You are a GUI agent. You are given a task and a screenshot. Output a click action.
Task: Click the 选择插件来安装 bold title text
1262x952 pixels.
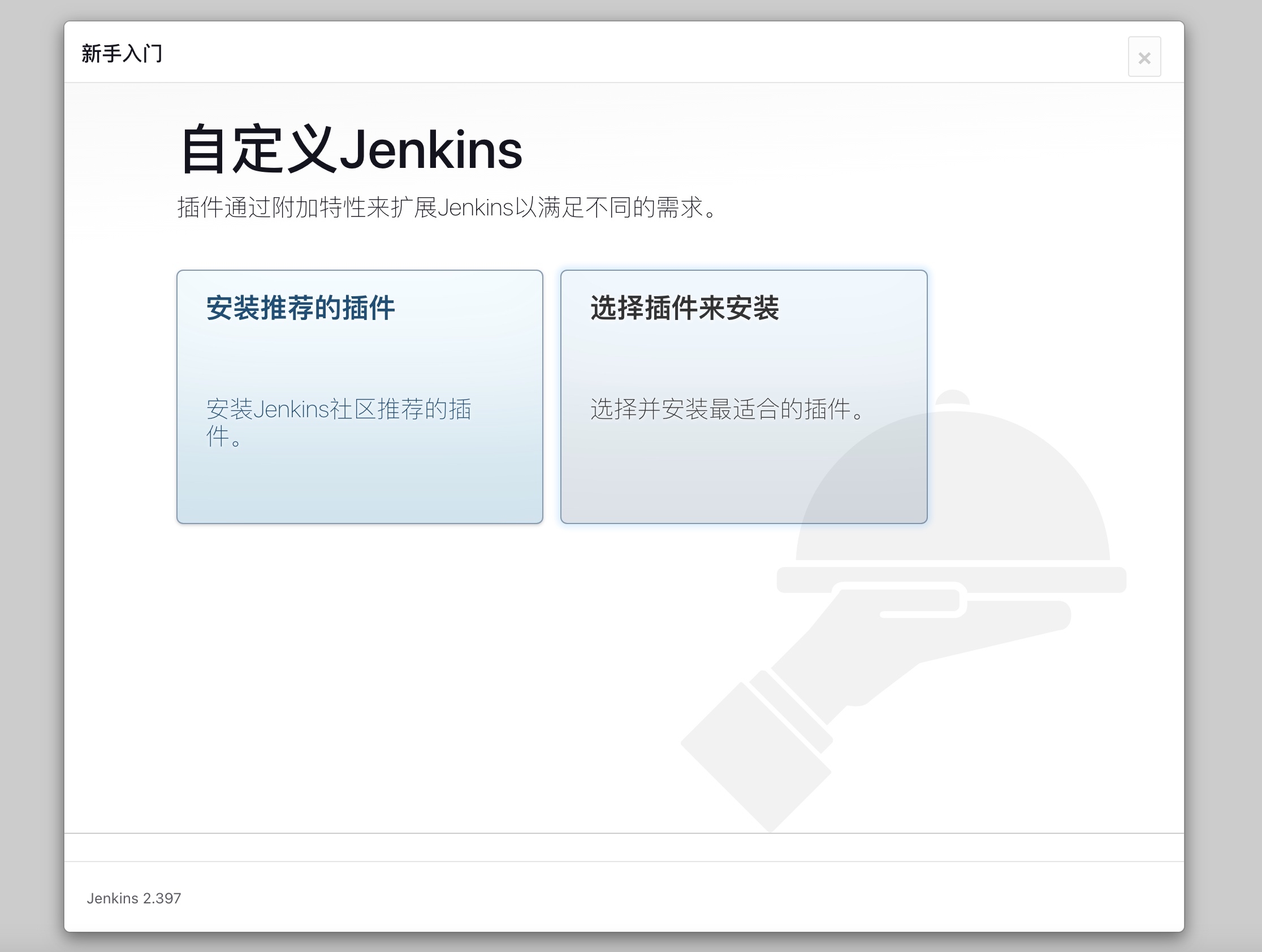(x=684, y=308)
